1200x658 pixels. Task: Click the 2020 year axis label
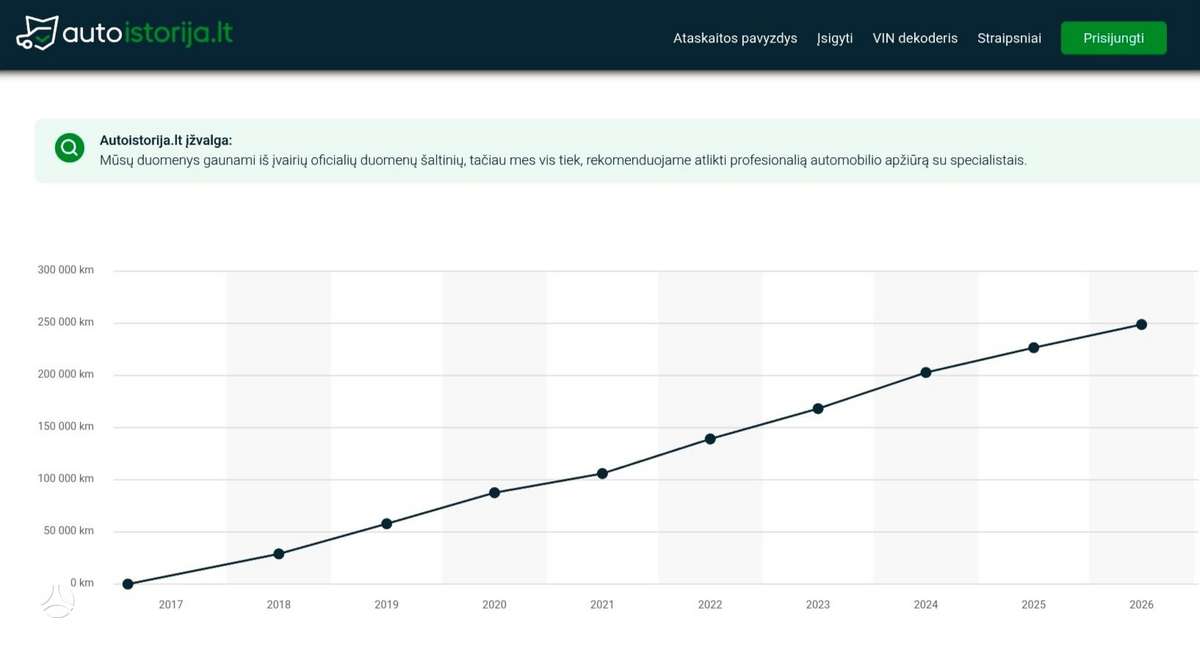[x=495, y=605]
